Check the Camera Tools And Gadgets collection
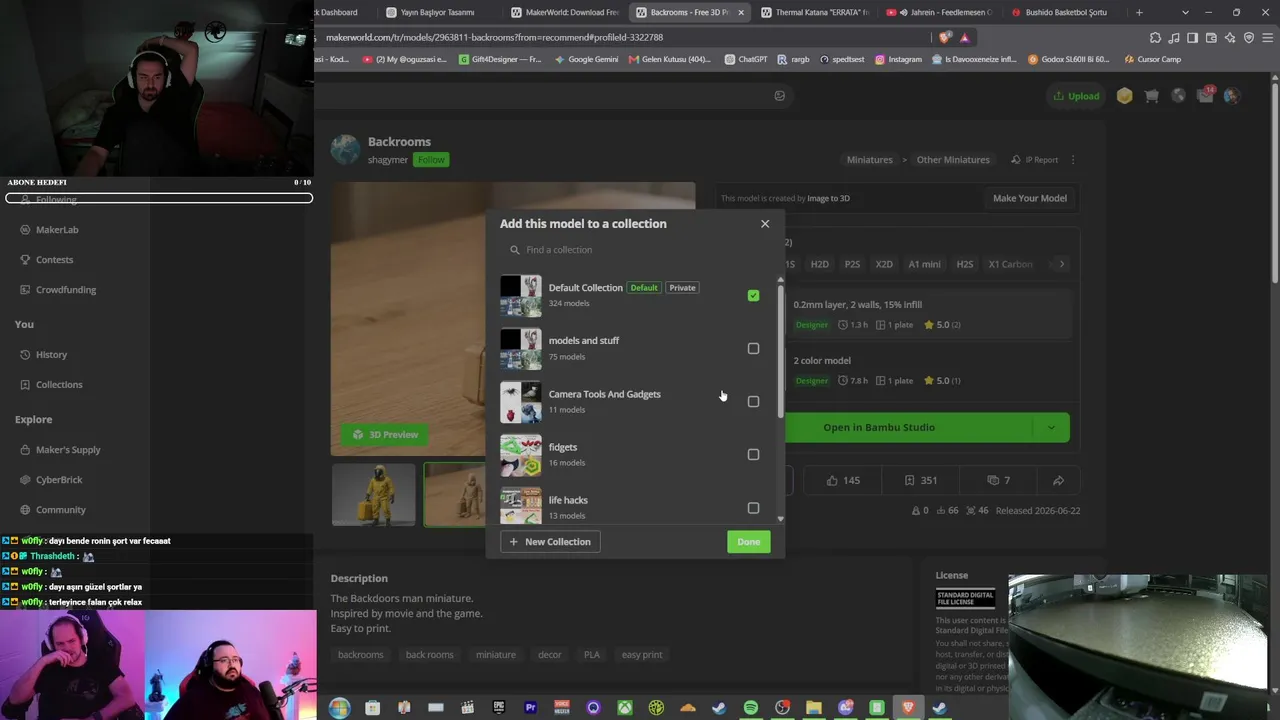The height and width of the screenshot is (720, 1280). pos(753,402)
